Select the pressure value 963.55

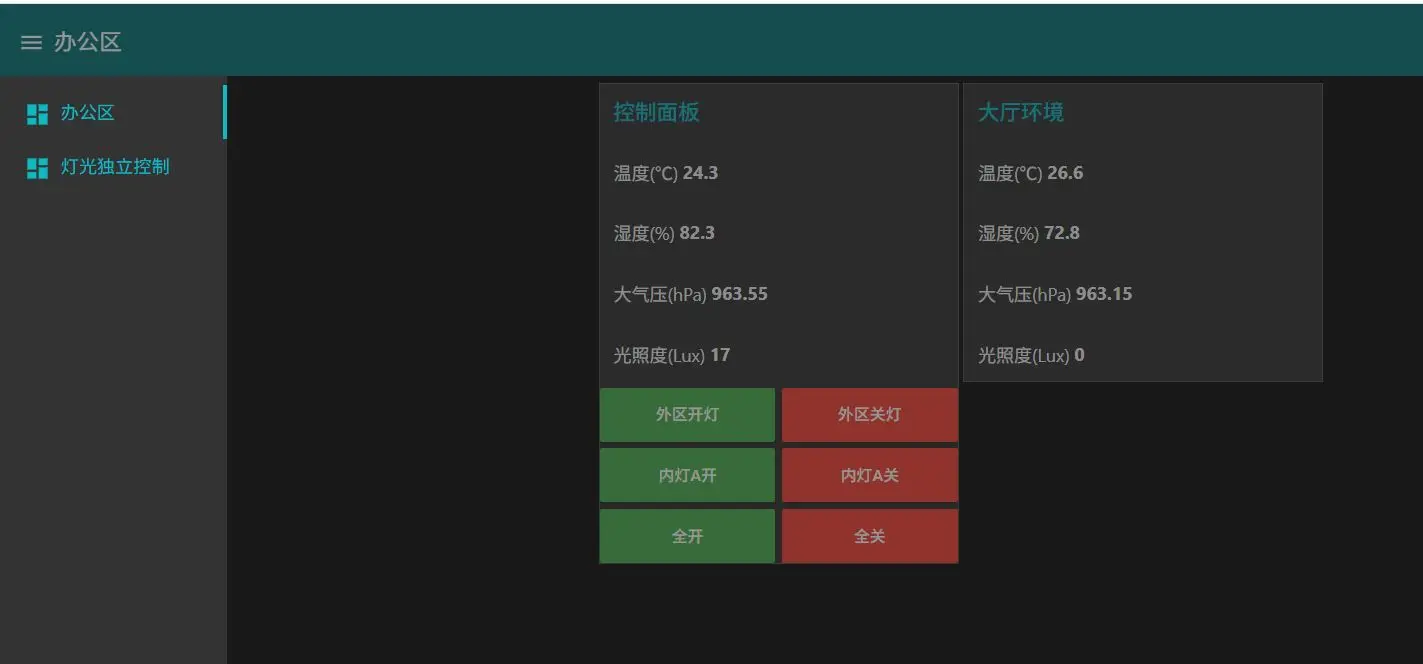click(x=740, y=294)
